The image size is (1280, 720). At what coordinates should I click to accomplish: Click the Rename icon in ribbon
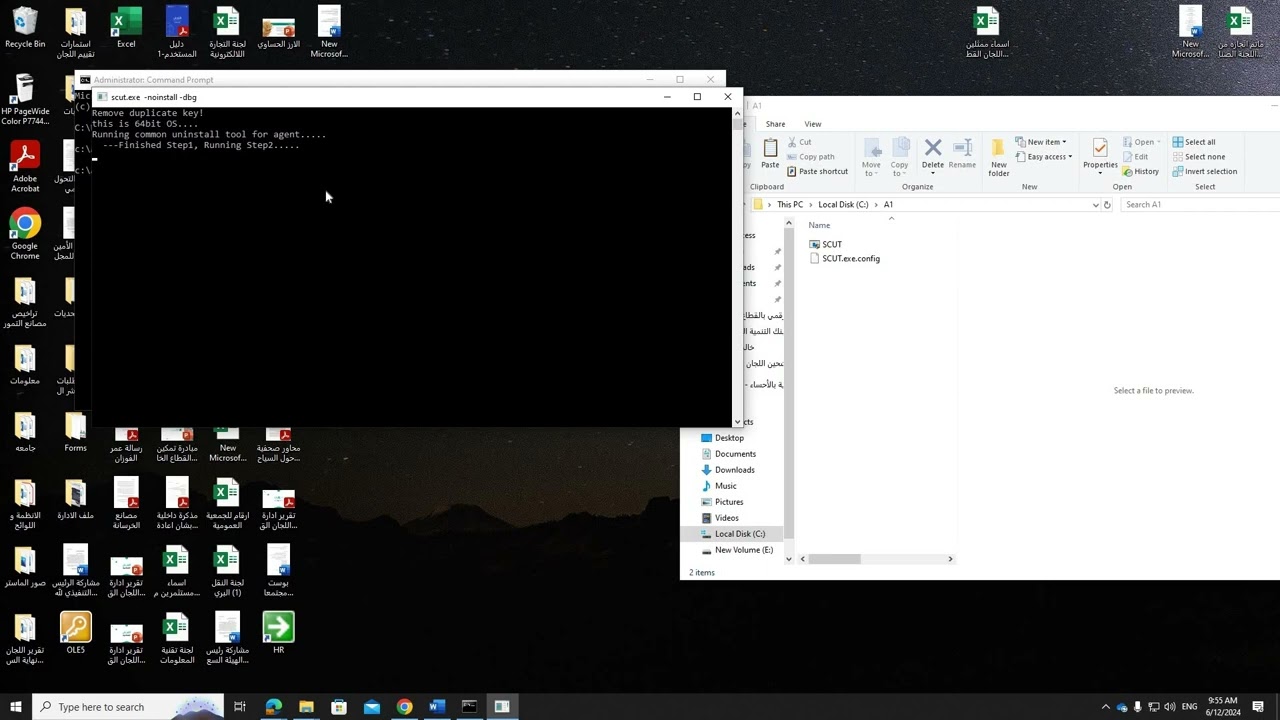pyautogui.click(x=962, y=153)
